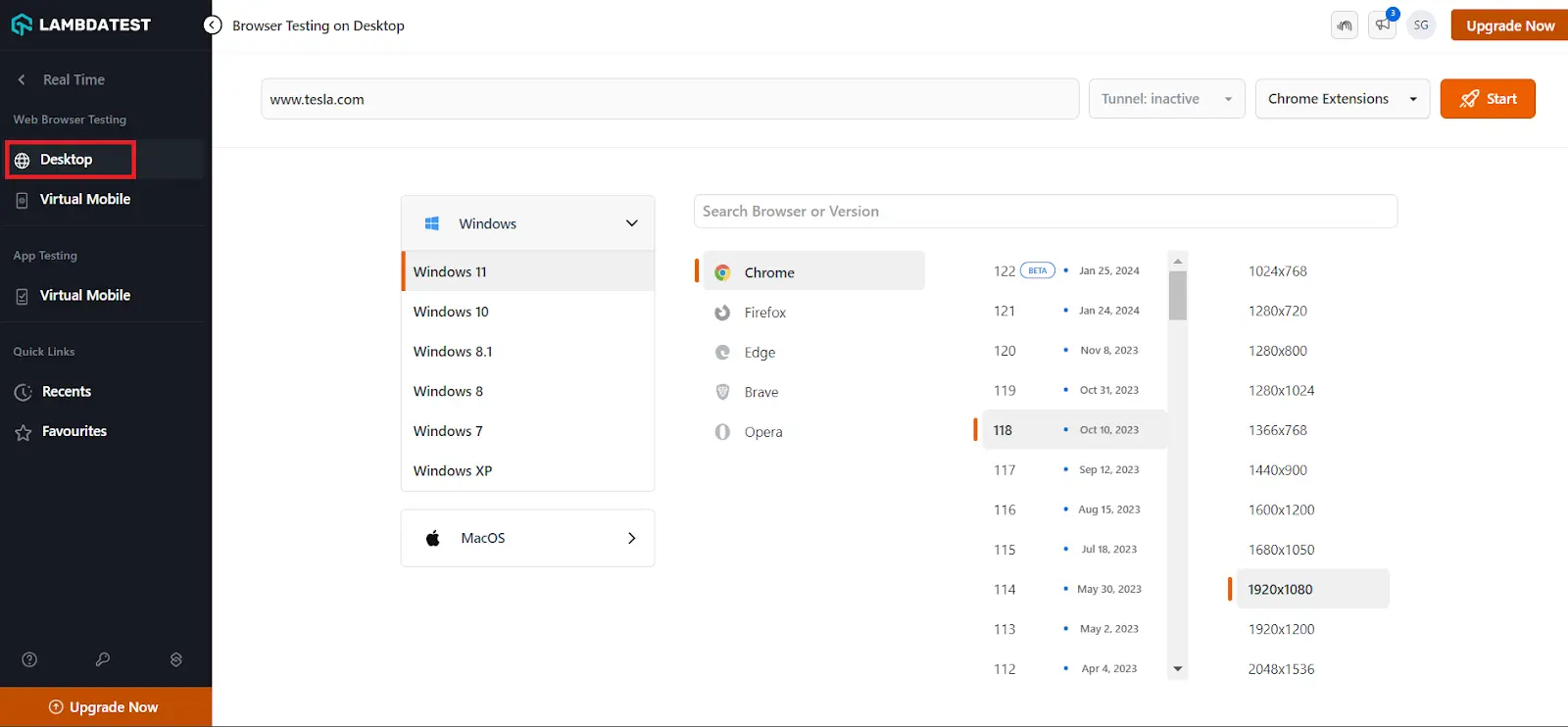
Task: Open help question mark icon in sidebar
Action: click(x=29, y=659)
